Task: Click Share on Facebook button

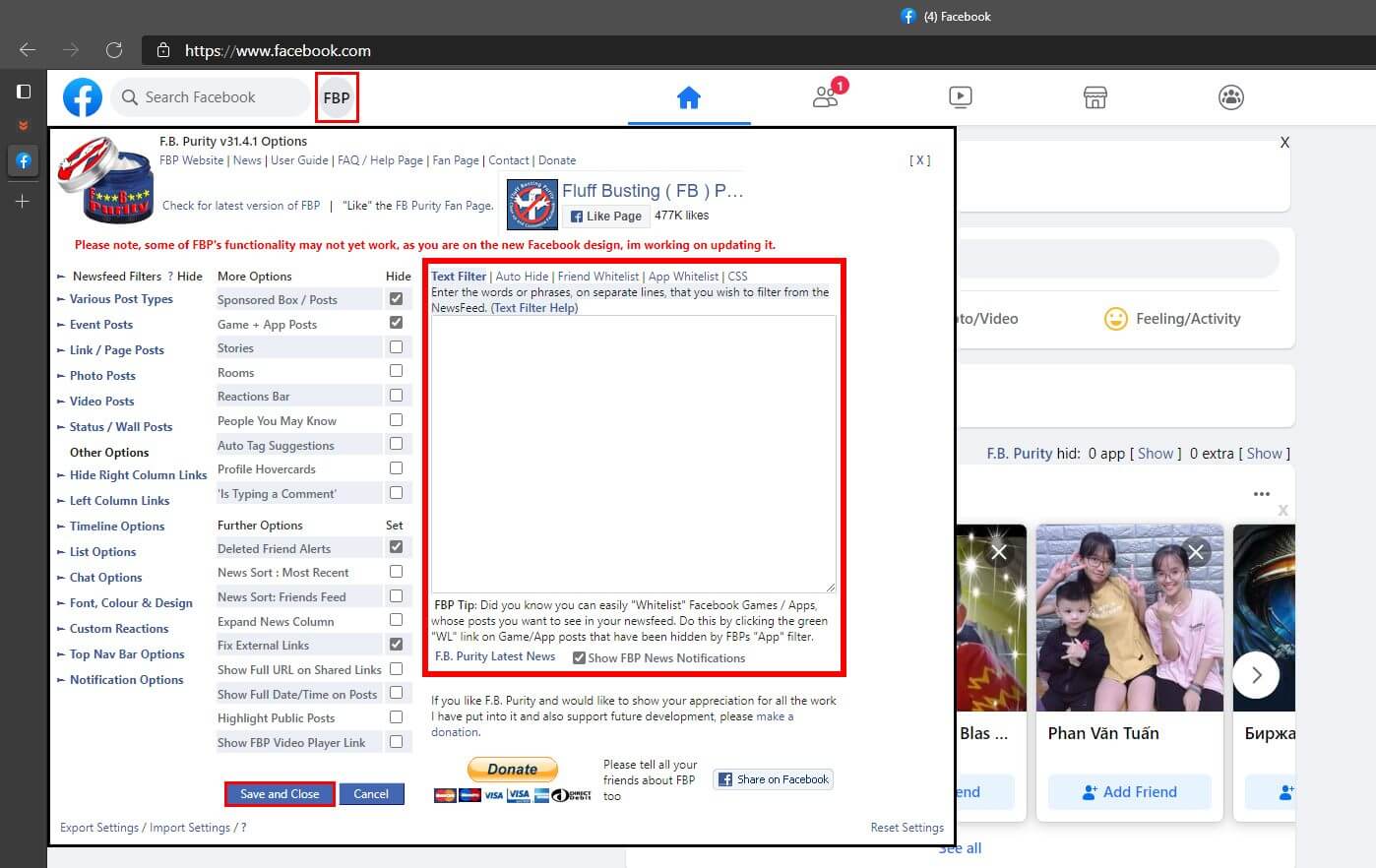Action: tap(774, 779)
